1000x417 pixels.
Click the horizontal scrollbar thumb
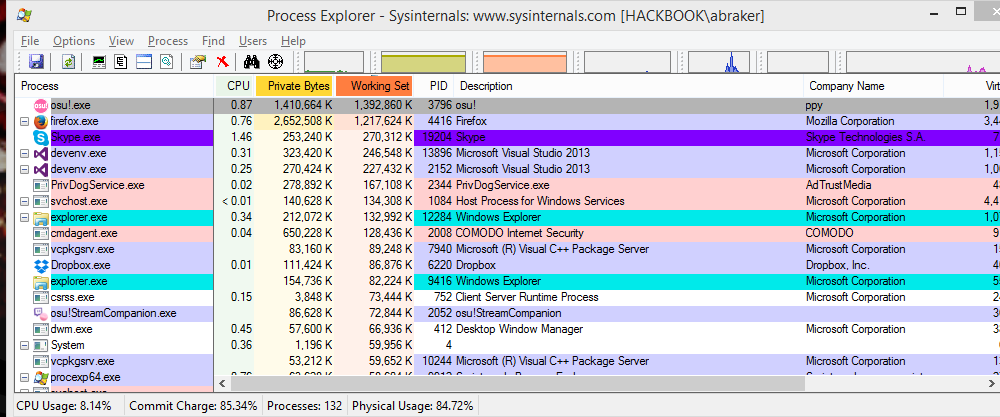518,383
